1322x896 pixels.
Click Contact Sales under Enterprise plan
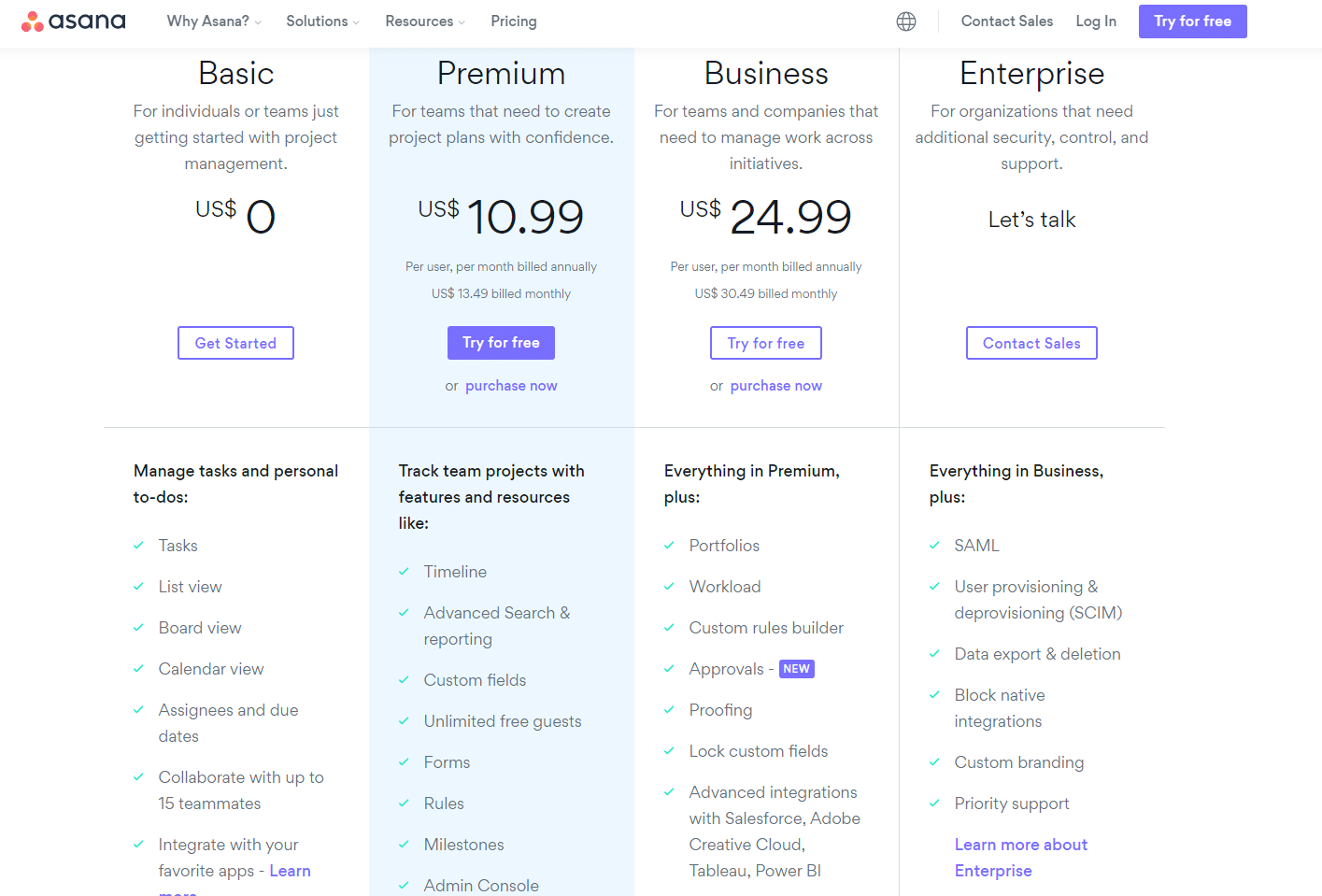(1031, 343)
